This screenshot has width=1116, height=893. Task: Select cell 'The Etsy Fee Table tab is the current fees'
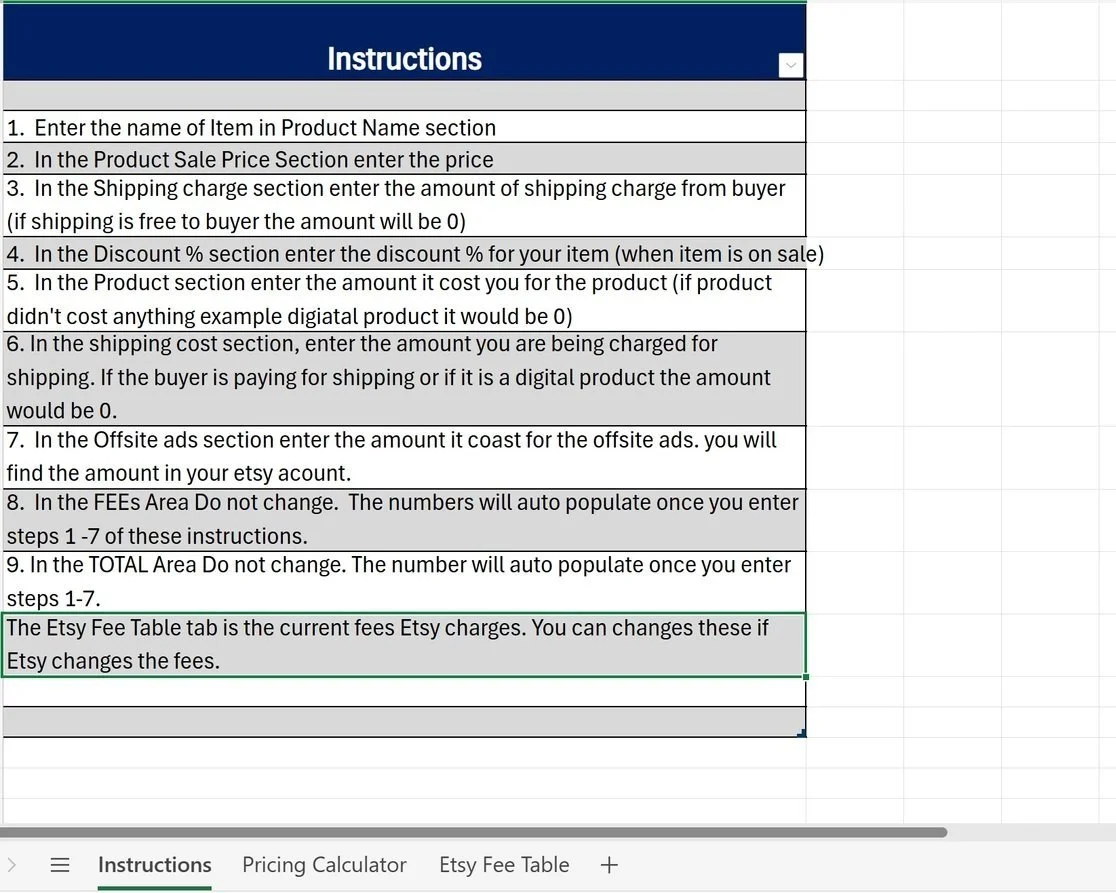point(404,645)
